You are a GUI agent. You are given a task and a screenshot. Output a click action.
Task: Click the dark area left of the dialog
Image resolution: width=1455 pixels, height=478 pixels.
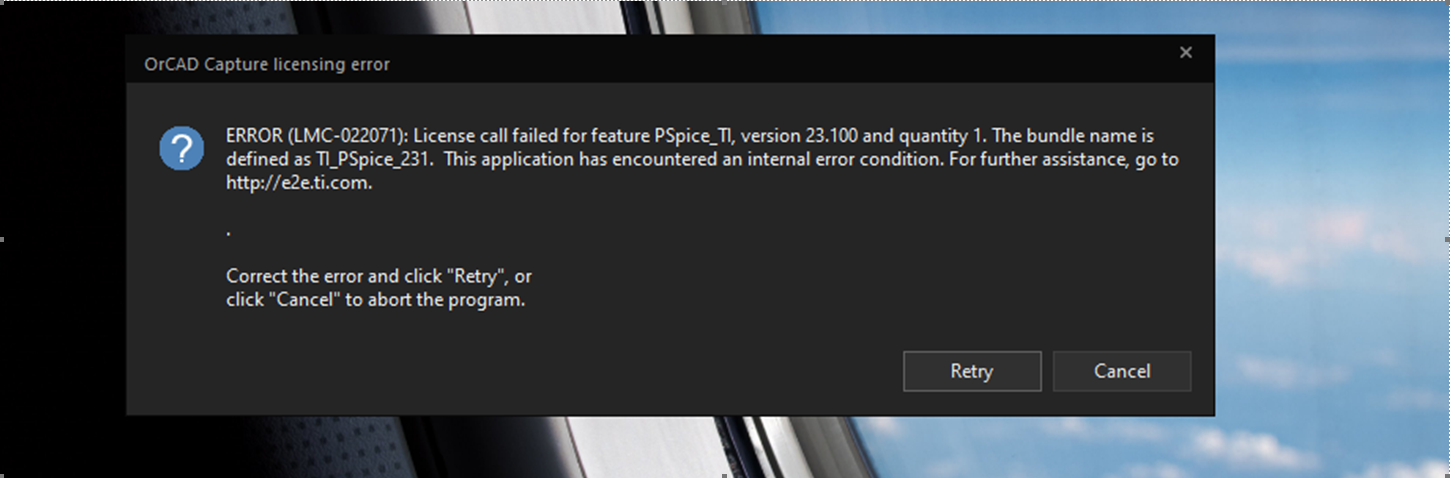click(x=62, y=240)
